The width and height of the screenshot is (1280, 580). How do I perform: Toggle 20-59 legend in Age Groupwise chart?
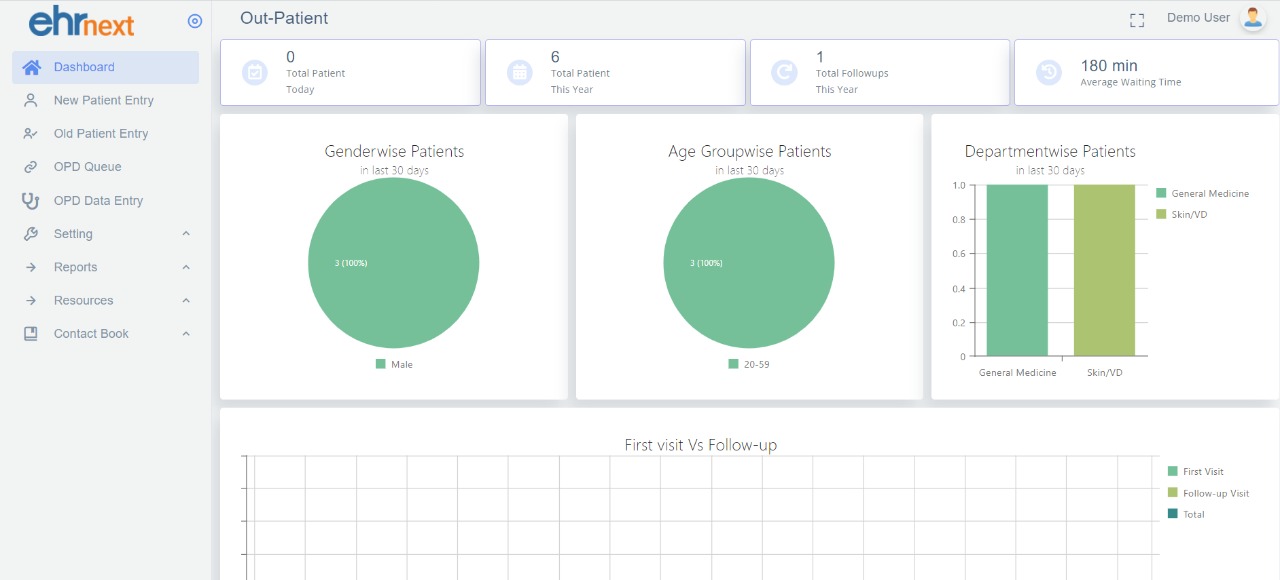pyautogui.click(x=749, y=364)
